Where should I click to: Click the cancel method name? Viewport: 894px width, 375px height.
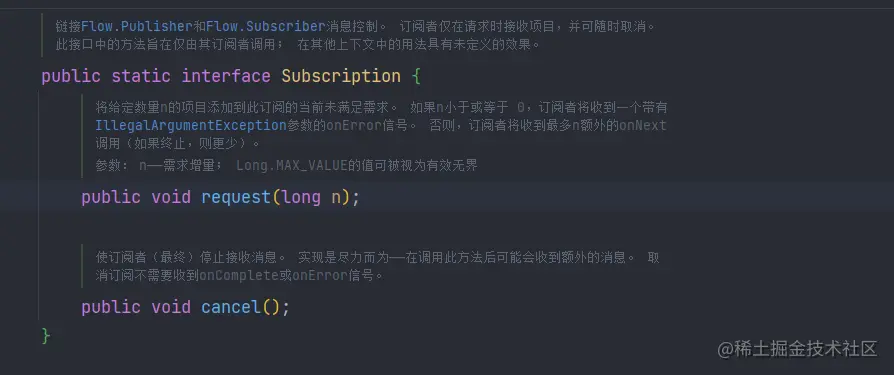pos(231,308)
